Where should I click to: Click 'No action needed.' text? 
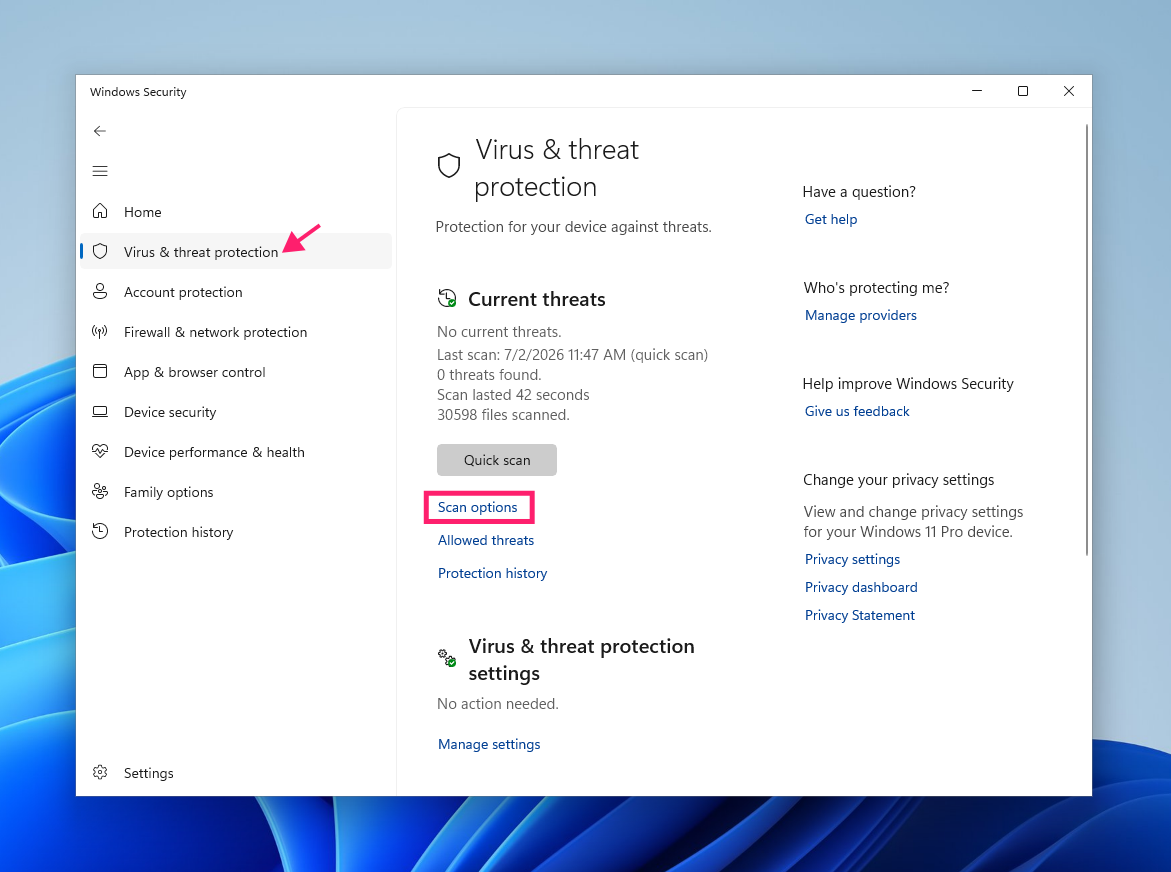(497, 703)
